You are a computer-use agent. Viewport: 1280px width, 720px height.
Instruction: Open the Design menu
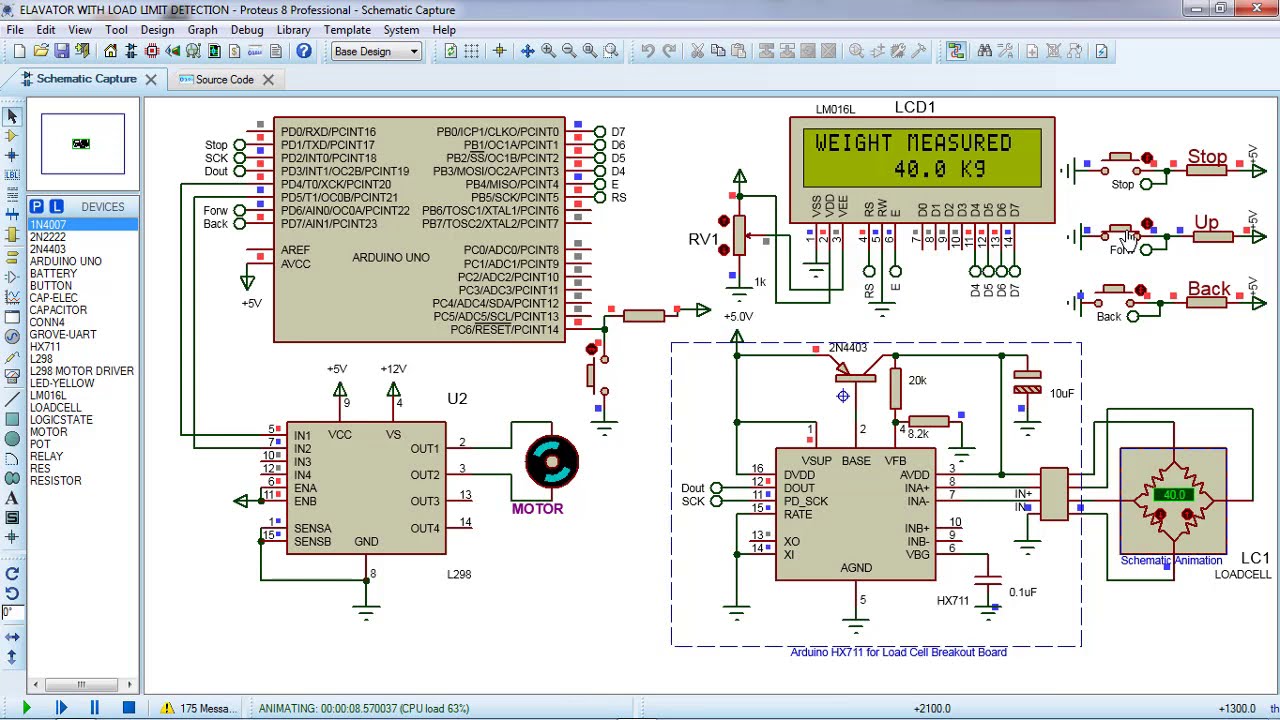[x=157, y=30]
